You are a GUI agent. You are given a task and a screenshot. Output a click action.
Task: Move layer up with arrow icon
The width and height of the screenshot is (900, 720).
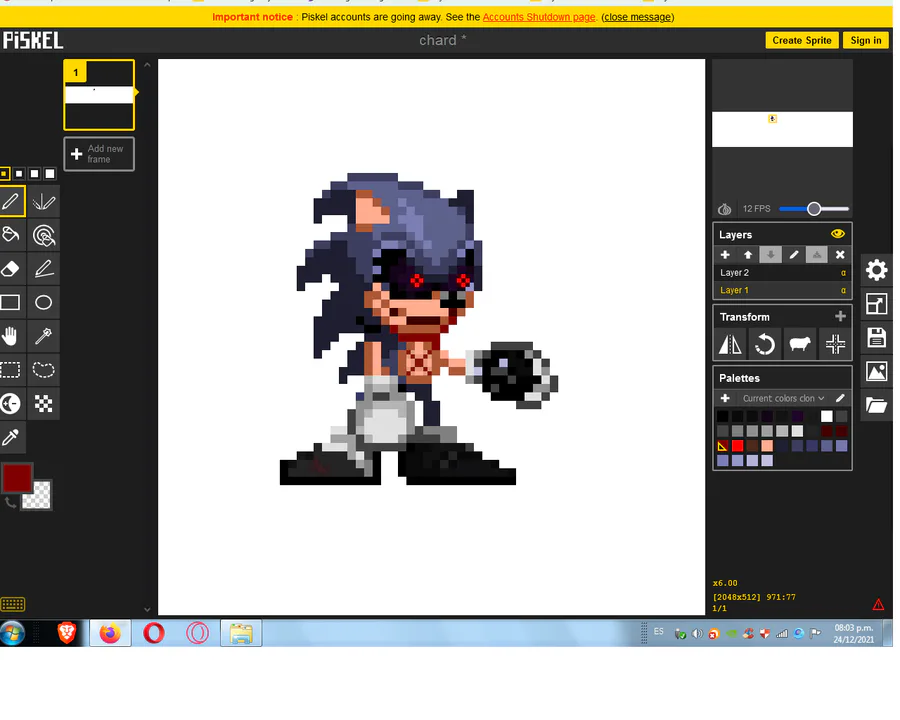coord(748,254)
